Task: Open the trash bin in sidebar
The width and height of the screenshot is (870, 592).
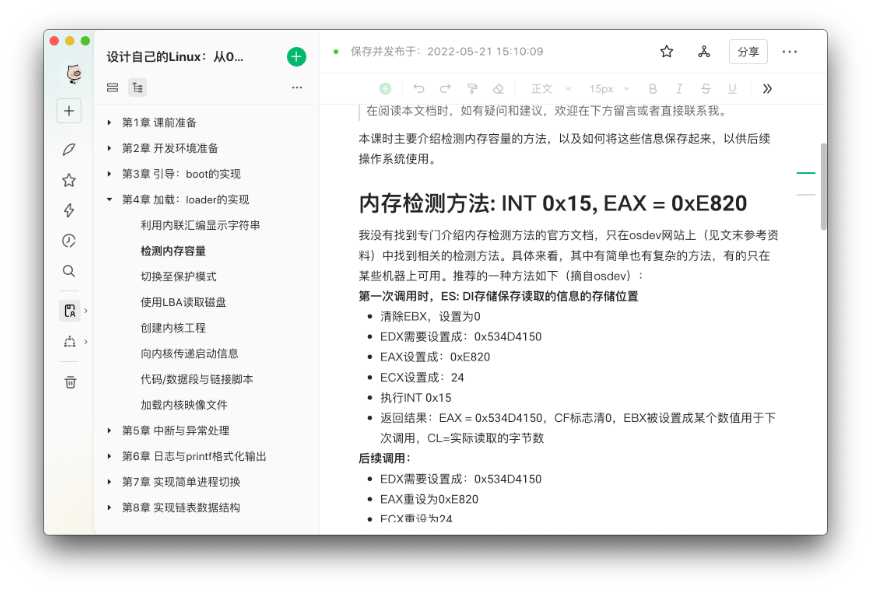Action: 69,382
